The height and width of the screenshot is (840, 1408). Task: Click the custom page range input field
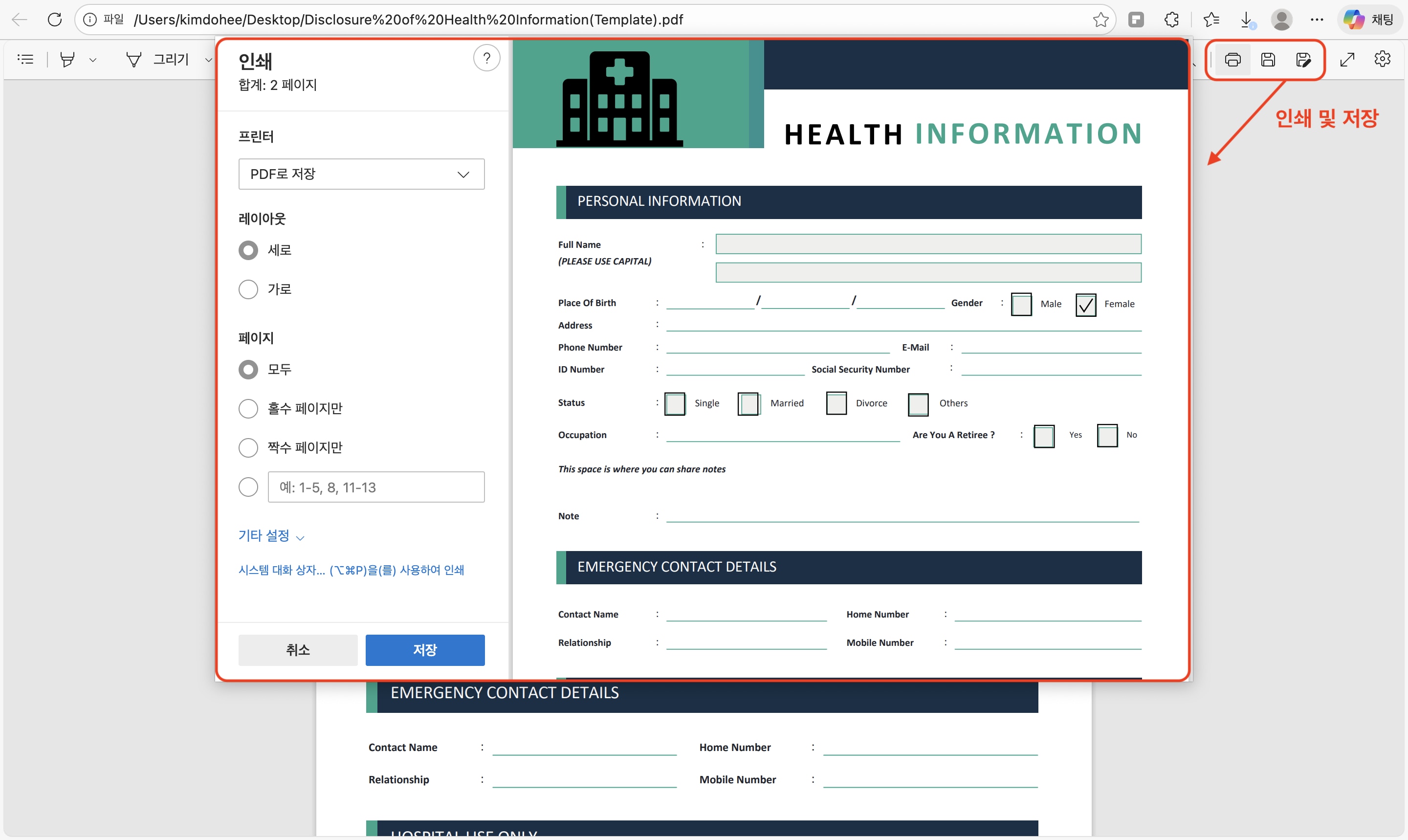coord(376,487)
